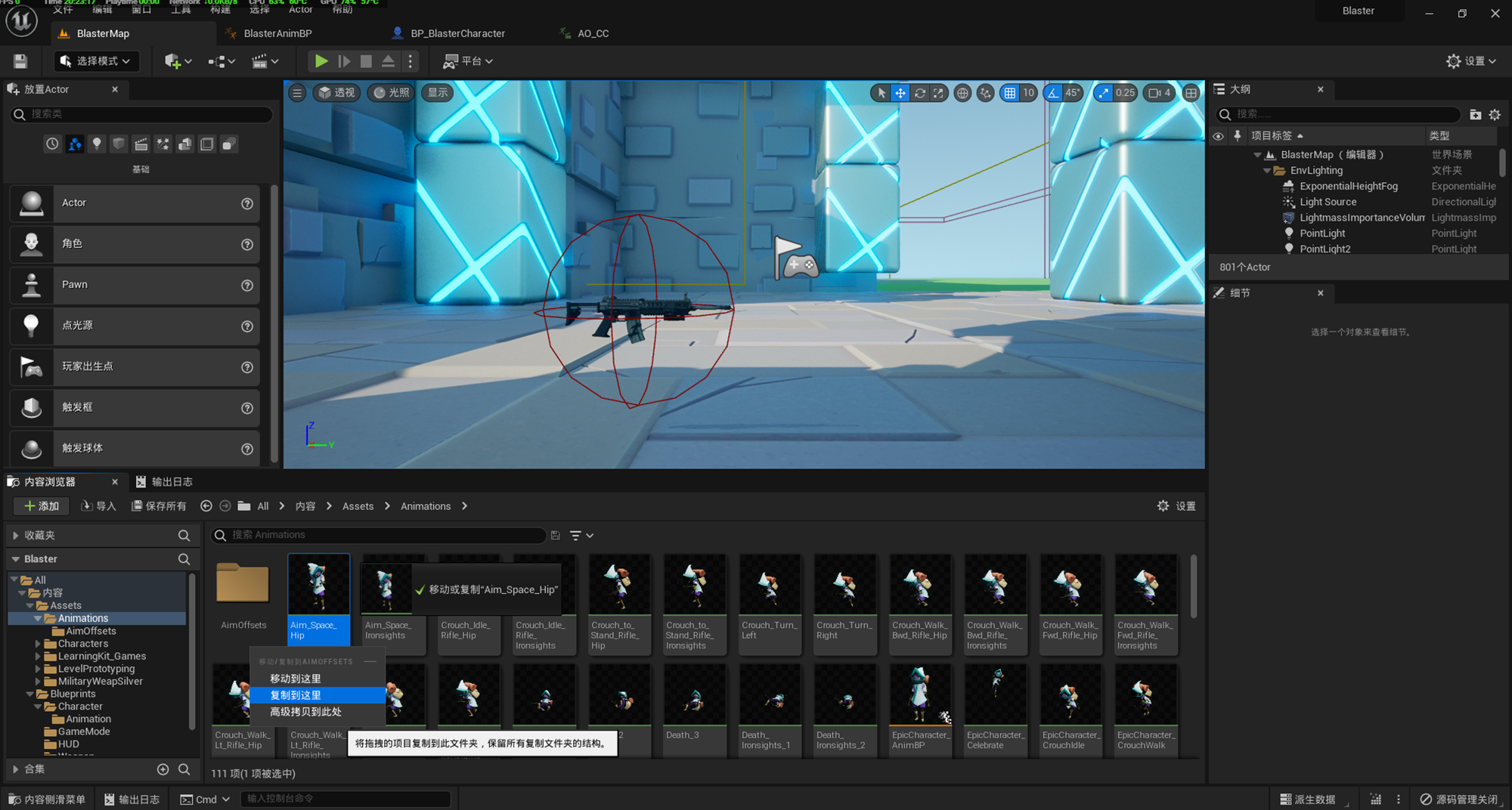Image resolution: width=1512 pixels, height=810 pixels.
Task: Collapse the EnvLighting folder in outliner
Action: [x=1266, y=171]
